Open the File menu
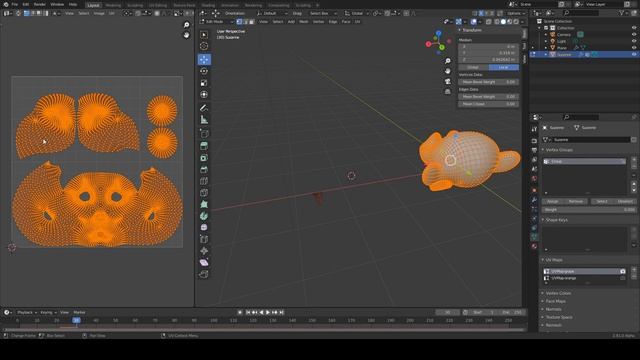640x360 pixels. pyautogui.click(x=15, y=4)
